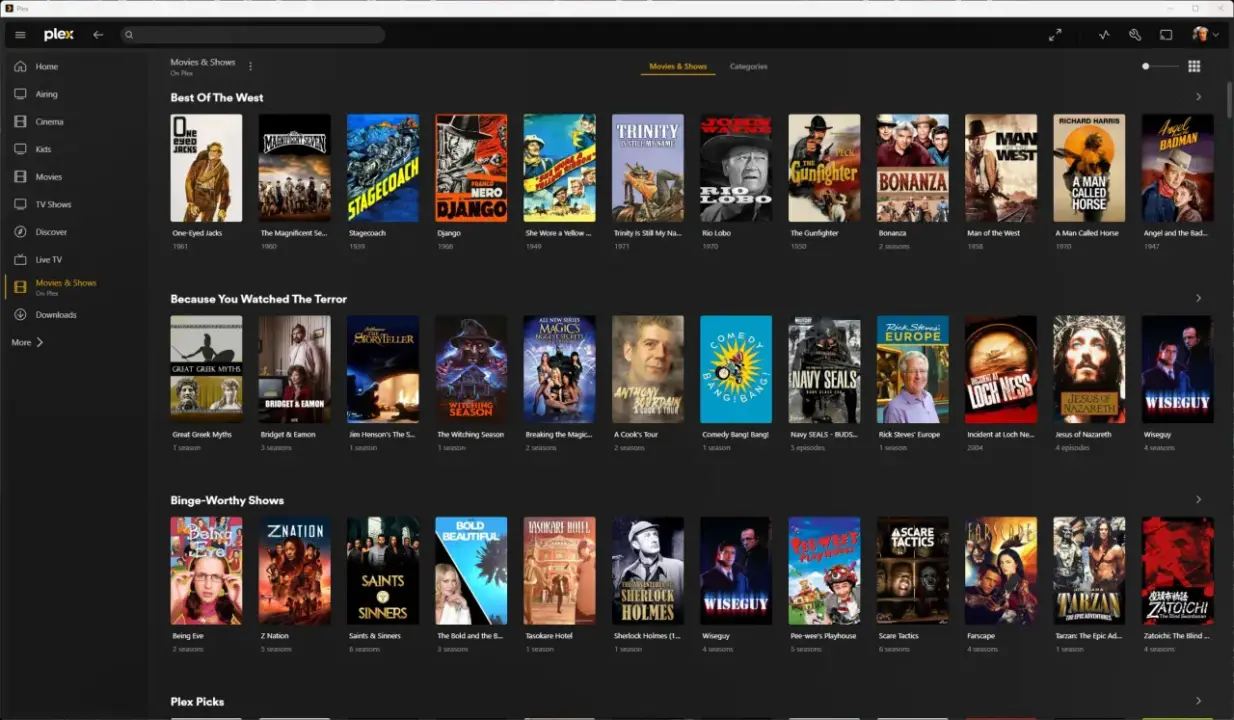Expand Best Of The West row arrow
The width and height of the screenshot is (1234, 720).
coord(1199,97)
